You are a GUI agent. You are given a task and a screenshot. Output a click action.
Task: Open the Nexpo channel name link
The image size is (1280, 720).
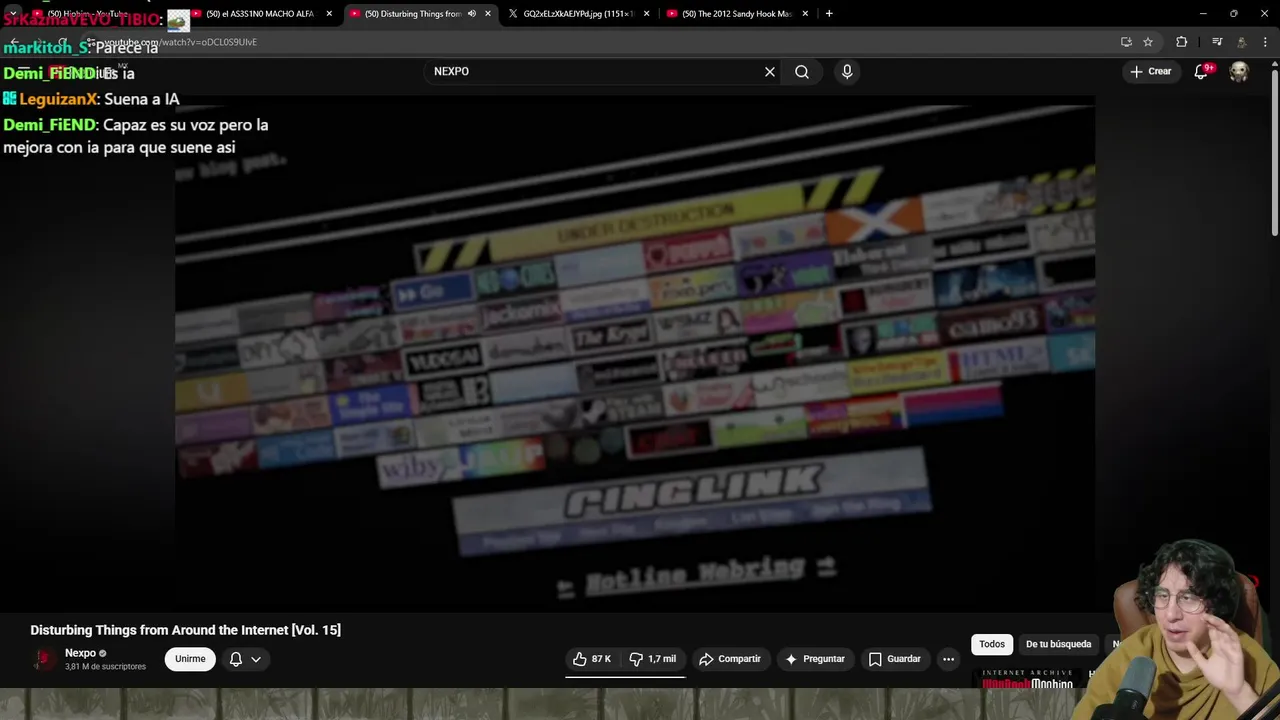click(x=80, y=653)
